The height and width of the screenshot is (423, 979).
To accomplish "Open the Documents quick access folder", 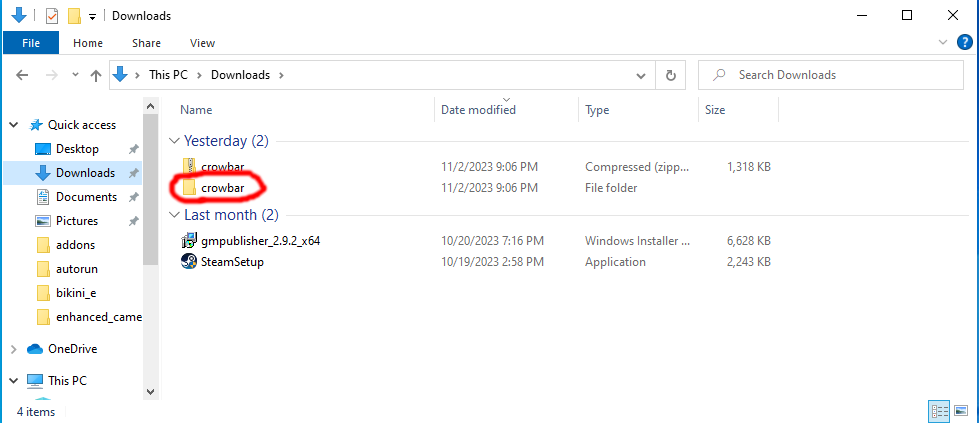I will coord(86,197).
